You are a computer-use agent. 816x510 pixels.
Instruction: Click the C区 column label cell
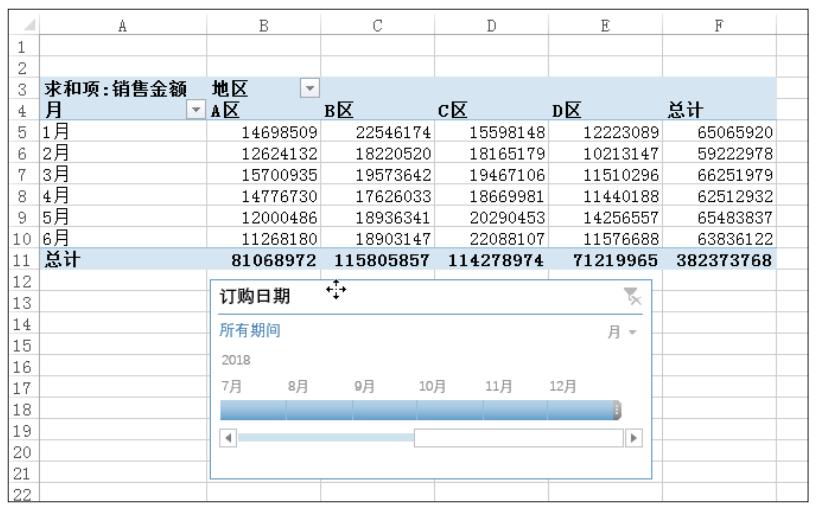click(x=491, y=110)
